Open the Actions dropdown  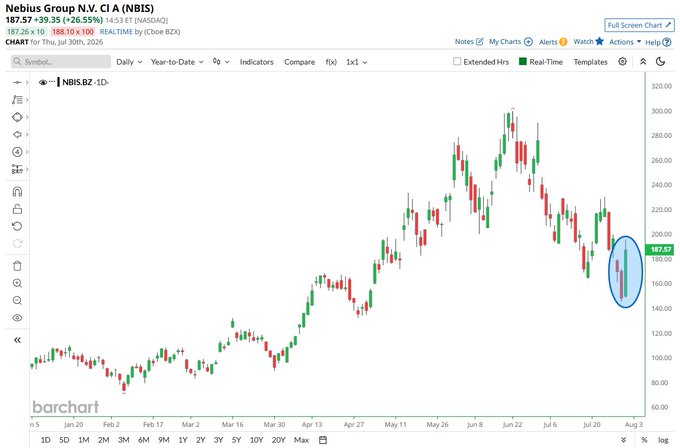(x=625, y=42)
